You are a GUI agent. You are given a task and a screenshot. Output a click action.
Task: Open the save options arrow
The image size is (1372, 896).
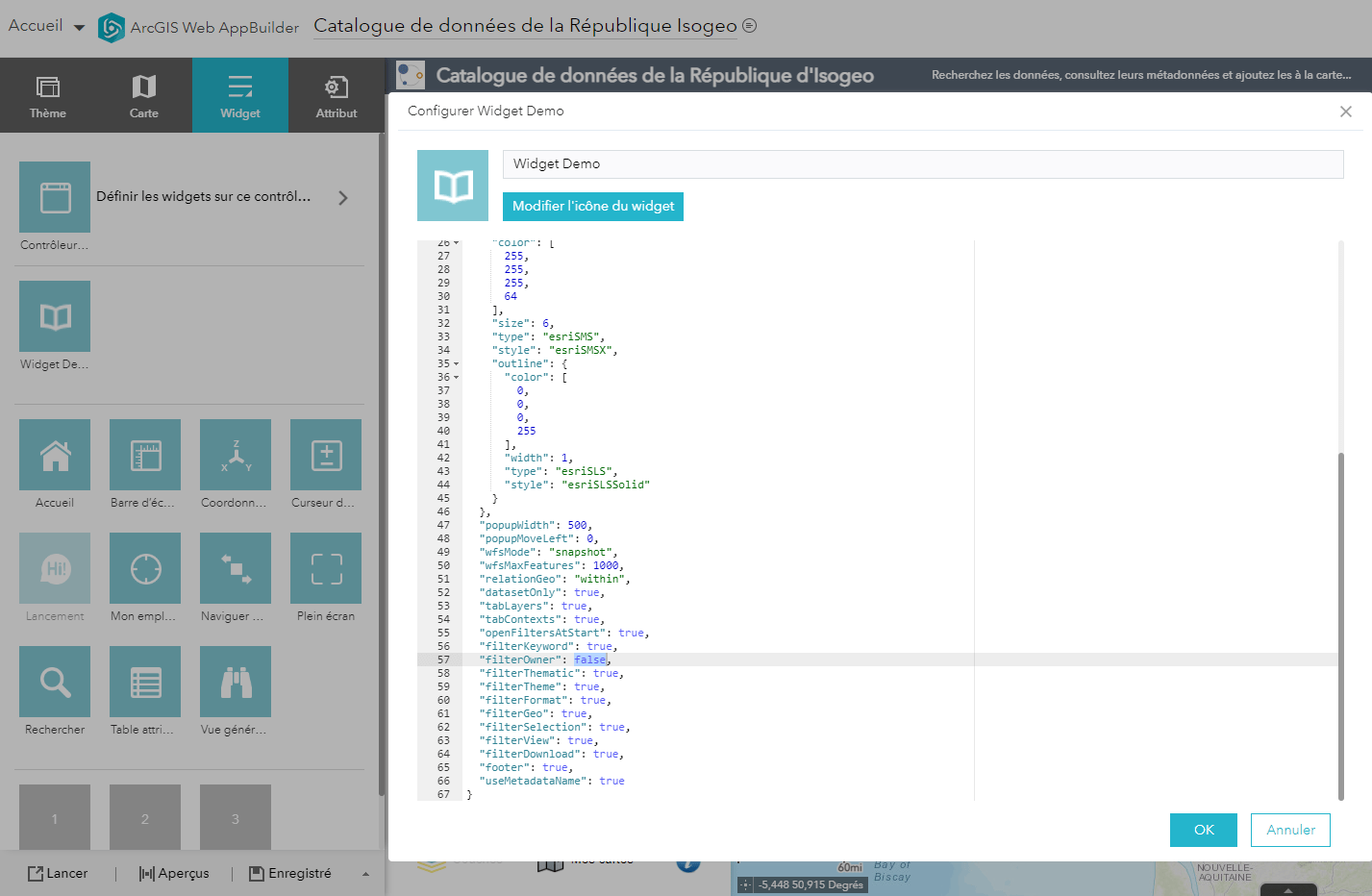tap(365, 874)
